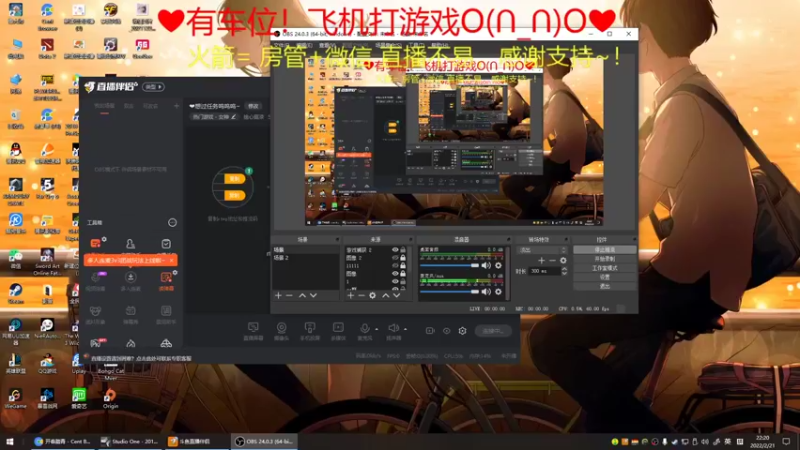
Task: Click the orange highlighted toolbox icon
Action: tap(166, 280)
